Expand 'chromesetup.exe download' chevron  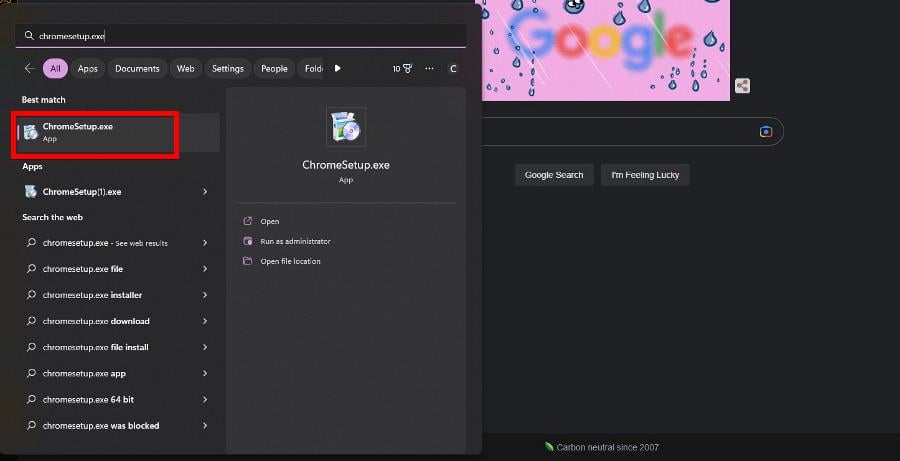[x=205, y=321]
